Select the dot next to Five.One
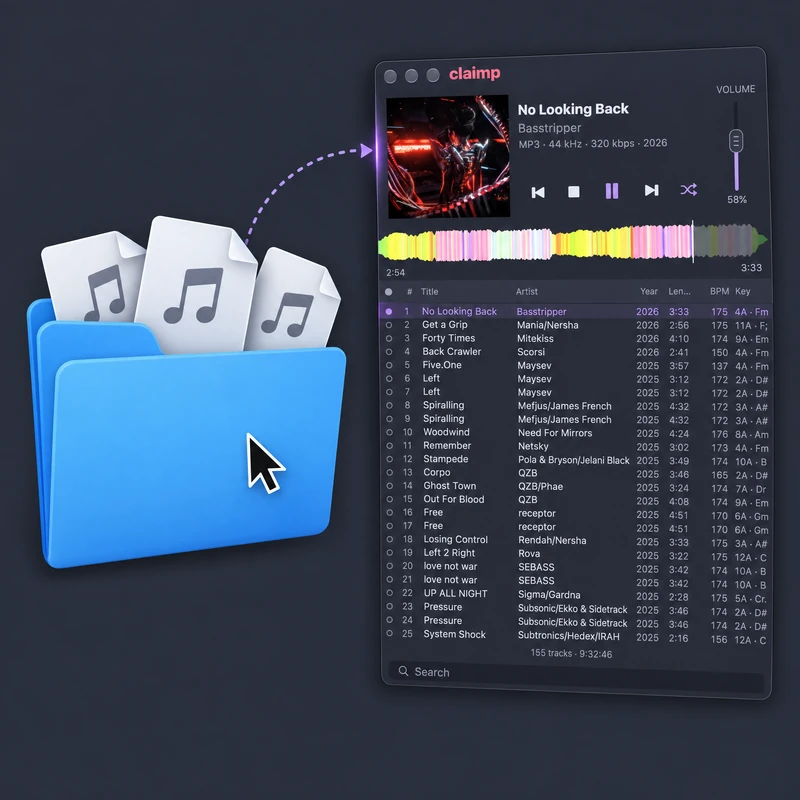Viewport: 800px width, 800px height. [389, 365]
